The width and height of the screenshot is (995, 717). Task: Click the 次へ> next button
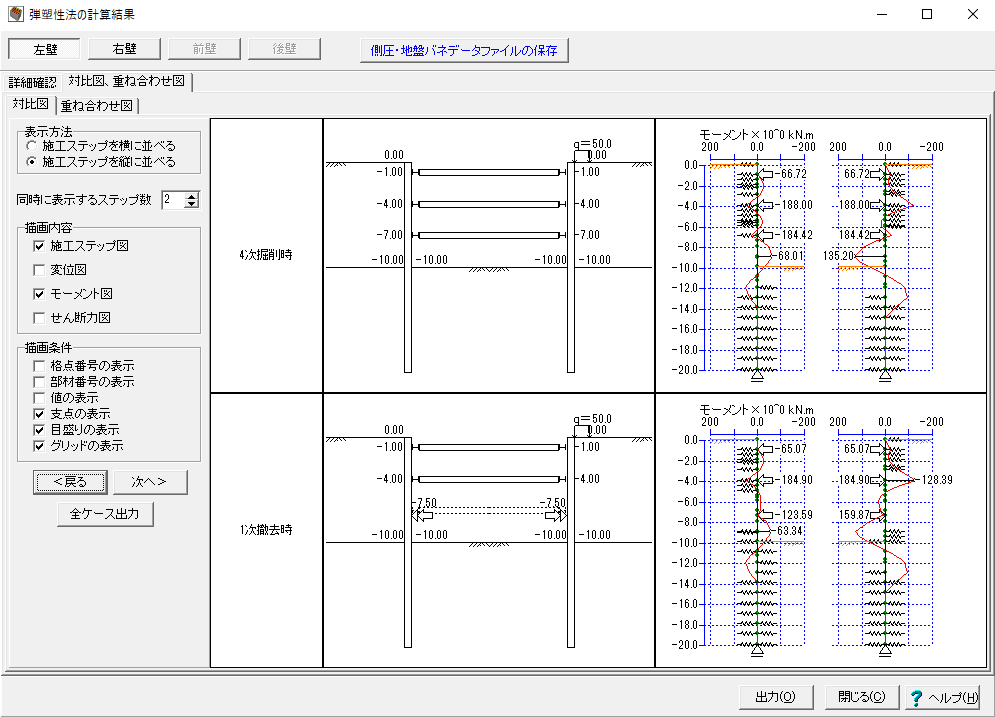[150, 482]
